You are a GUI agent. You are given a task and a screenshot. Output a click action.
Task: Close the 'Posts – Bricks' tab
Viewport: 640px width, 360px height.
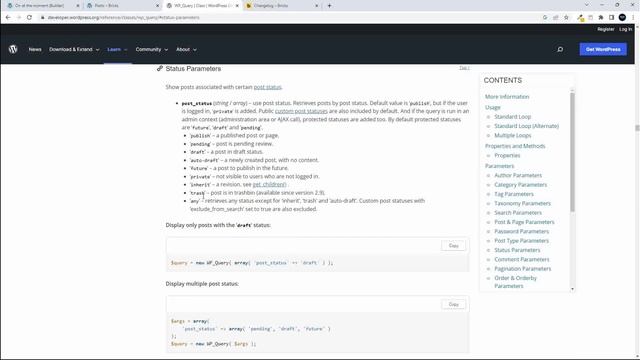(x=158, y=6)
